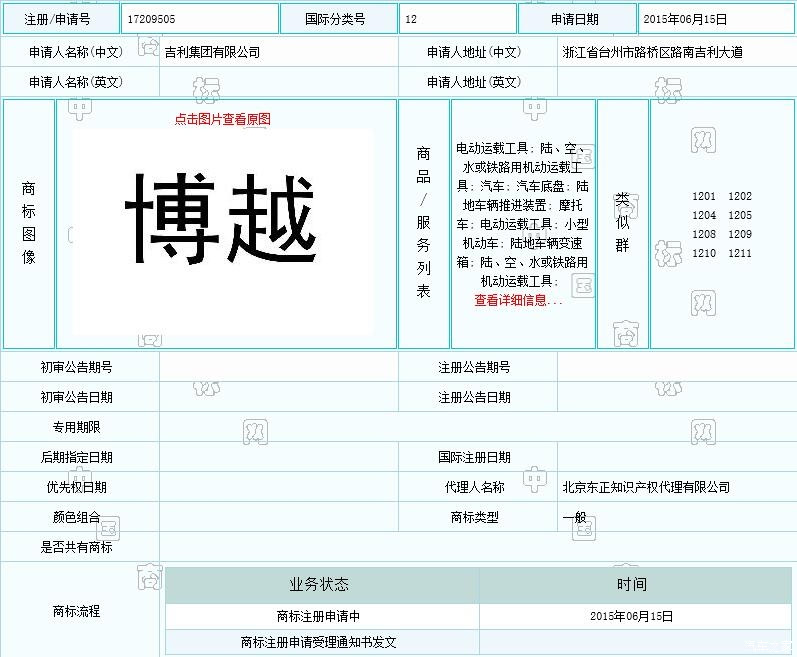Image resolution: width=797 pixels, height=657 pixels.
Task: Click the 时间 column header
Action: point(635,585)
